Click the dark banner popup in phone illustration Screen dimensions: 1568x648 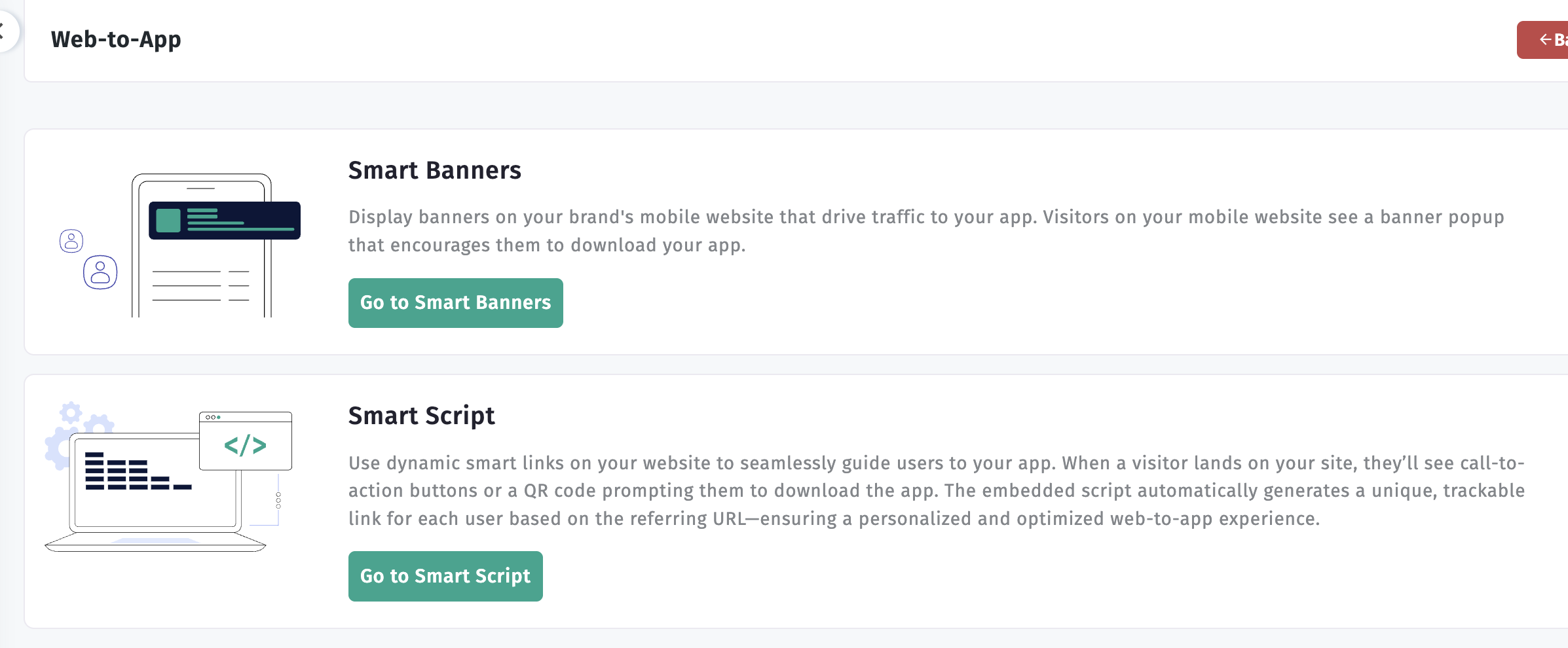(225, 221)
